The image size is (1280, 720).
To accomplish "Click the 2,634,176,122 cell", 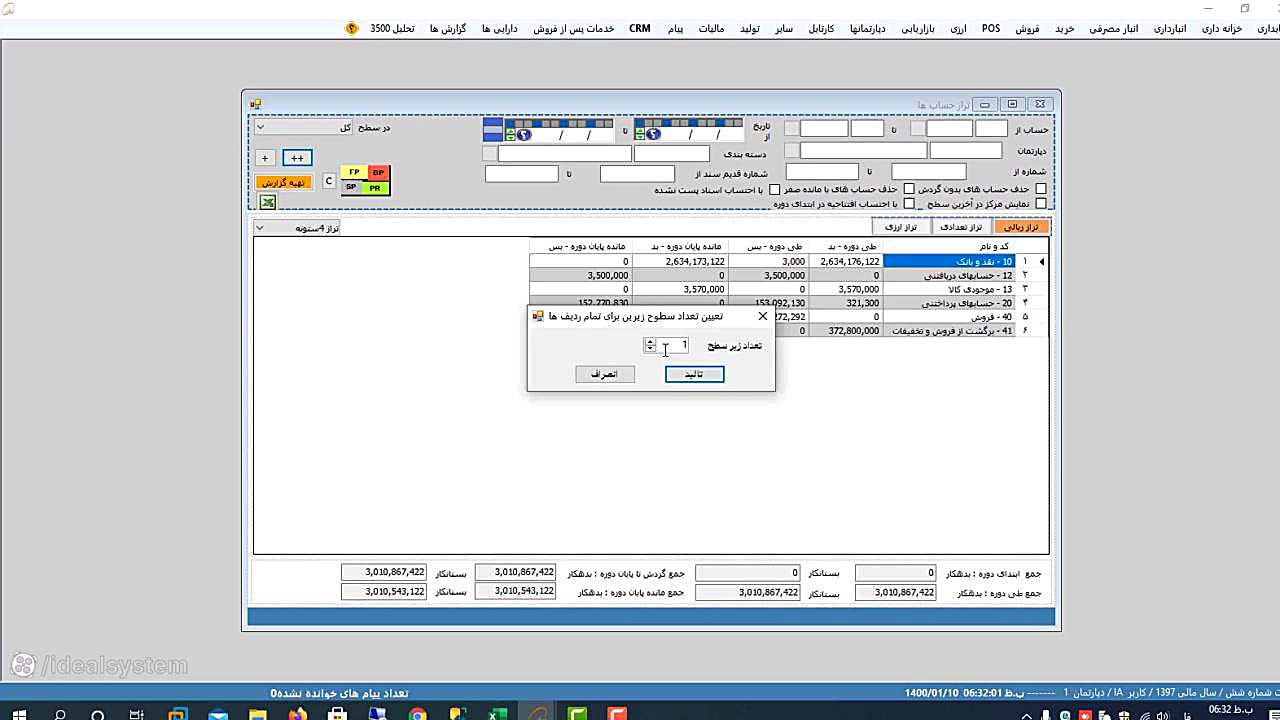I will coord(846,262).
